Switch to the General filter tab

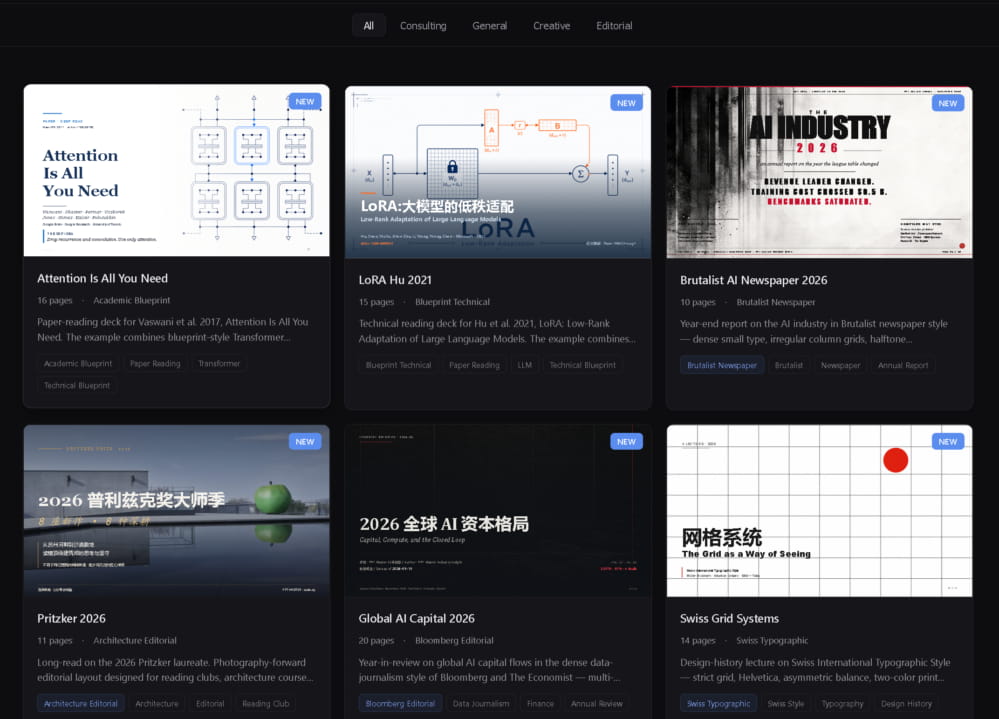pos(489,25)
